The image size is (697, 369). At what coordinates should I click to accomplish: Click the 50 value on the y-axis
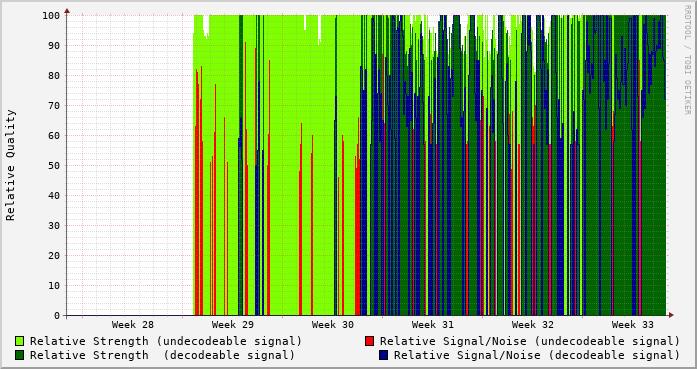(54, 165)
